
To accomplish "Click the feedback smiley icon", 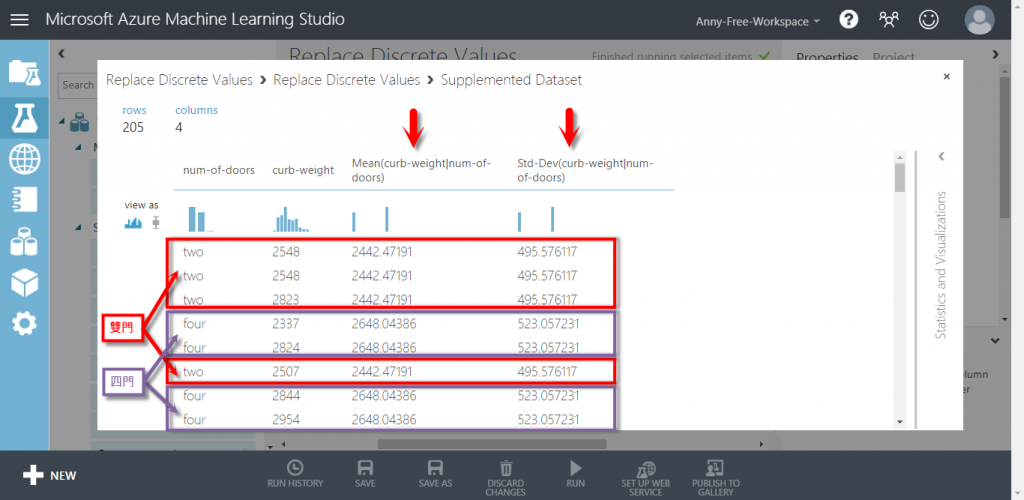I will click(x=928, y=20).
